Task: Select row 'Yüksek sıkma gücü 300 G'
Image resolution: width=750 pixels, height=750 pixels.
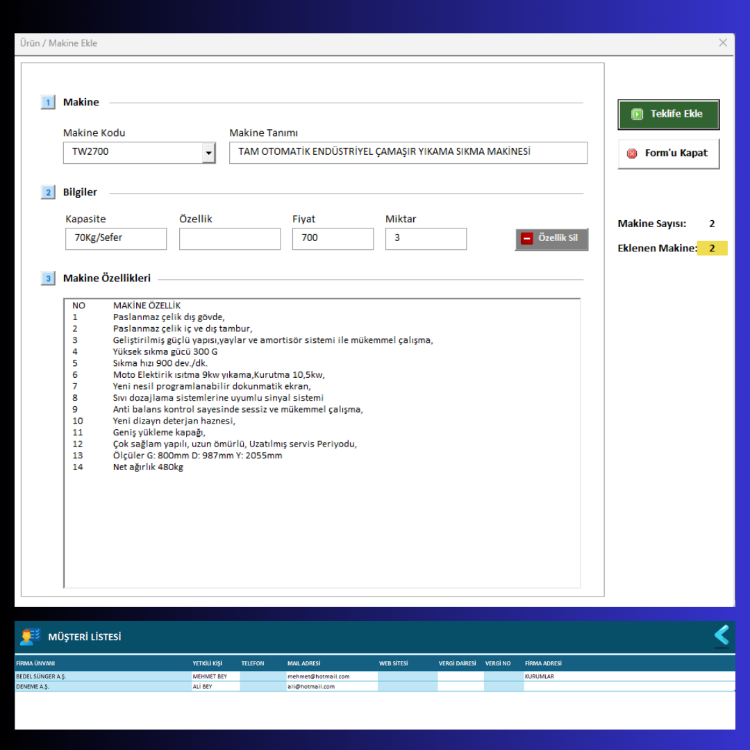Action: tap(321, 352)
